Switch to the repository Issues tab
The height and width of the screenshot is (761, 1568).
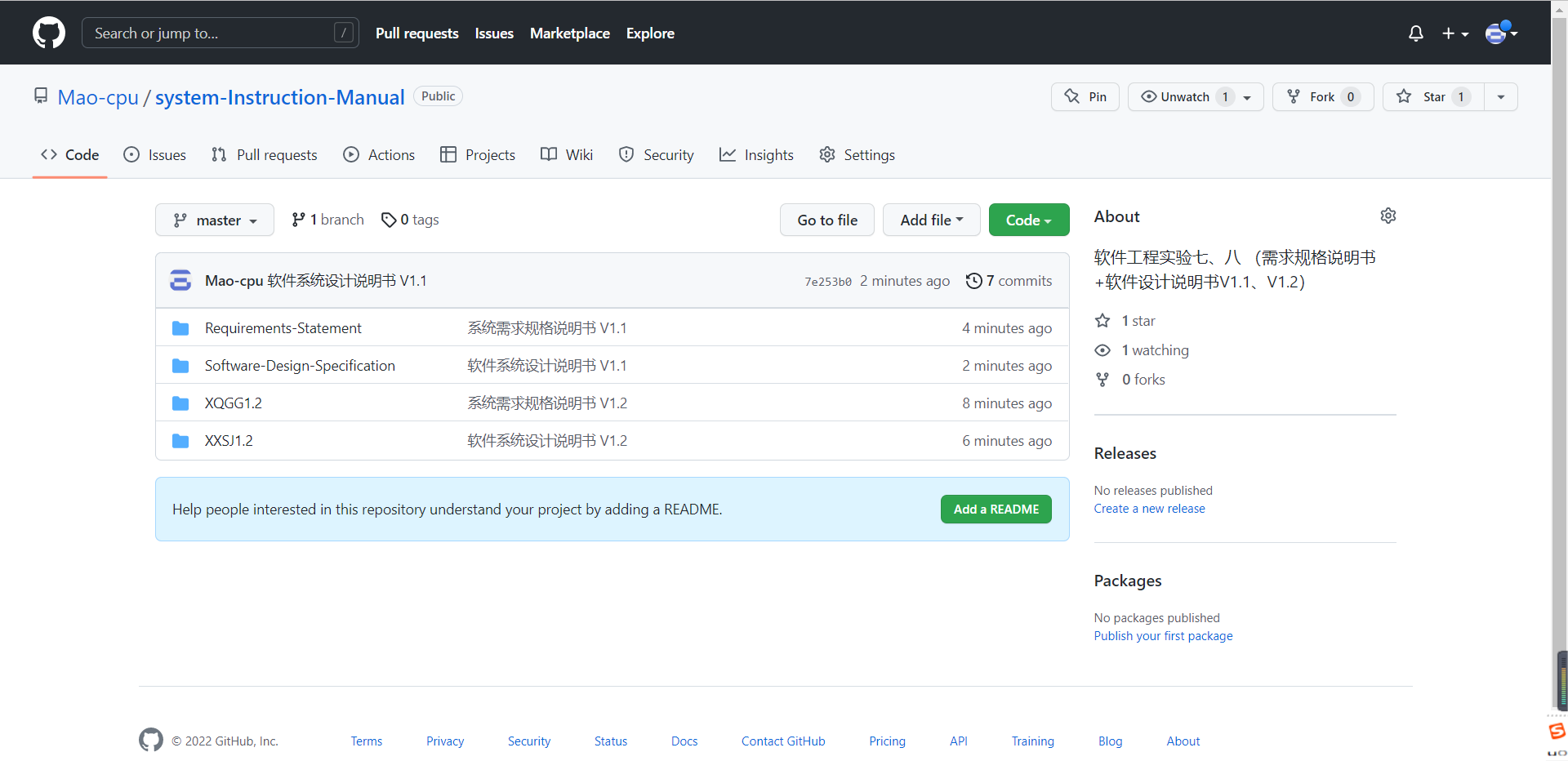(x=154, y=155)
